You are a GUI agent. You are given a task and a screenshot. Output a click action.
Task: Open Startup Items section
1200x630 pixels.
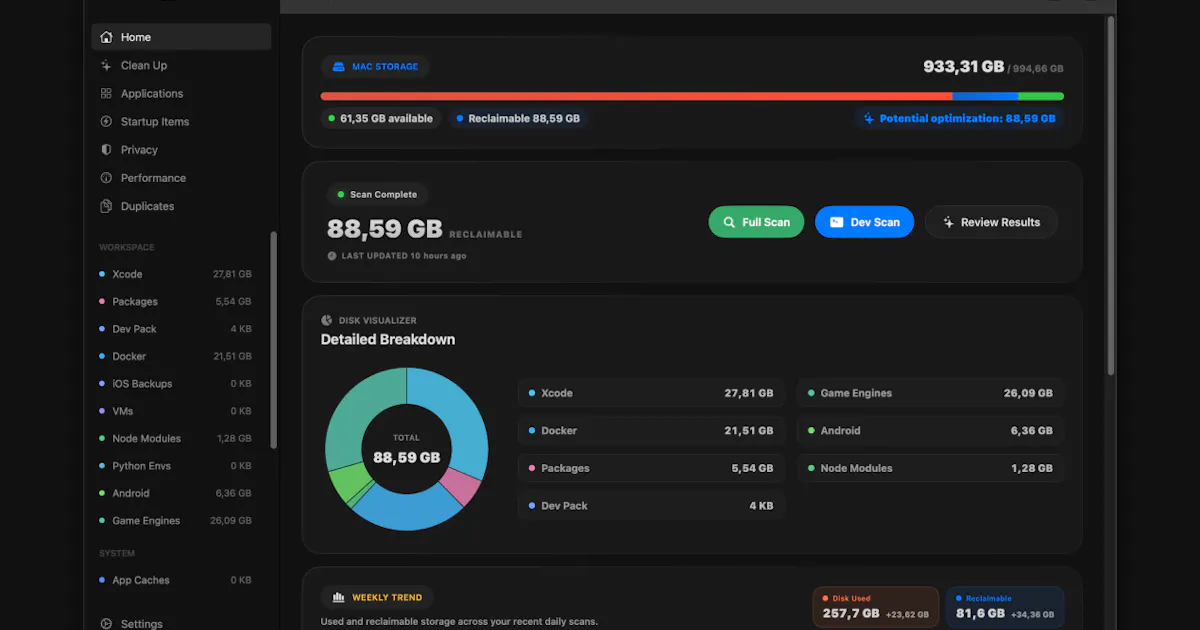pos(181,121)
